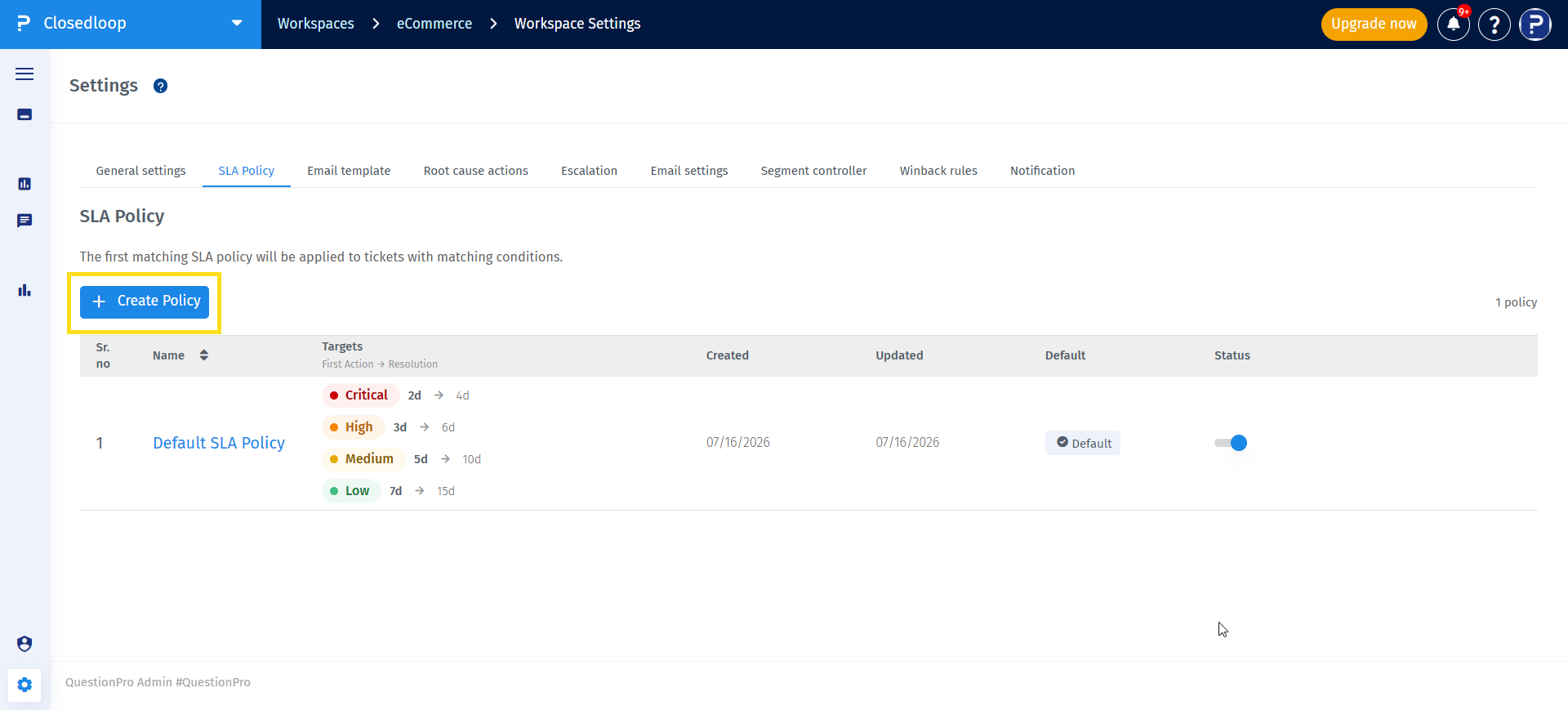
Task: Open the settings gear sidebar icon
Action: [x=24, y=685]
